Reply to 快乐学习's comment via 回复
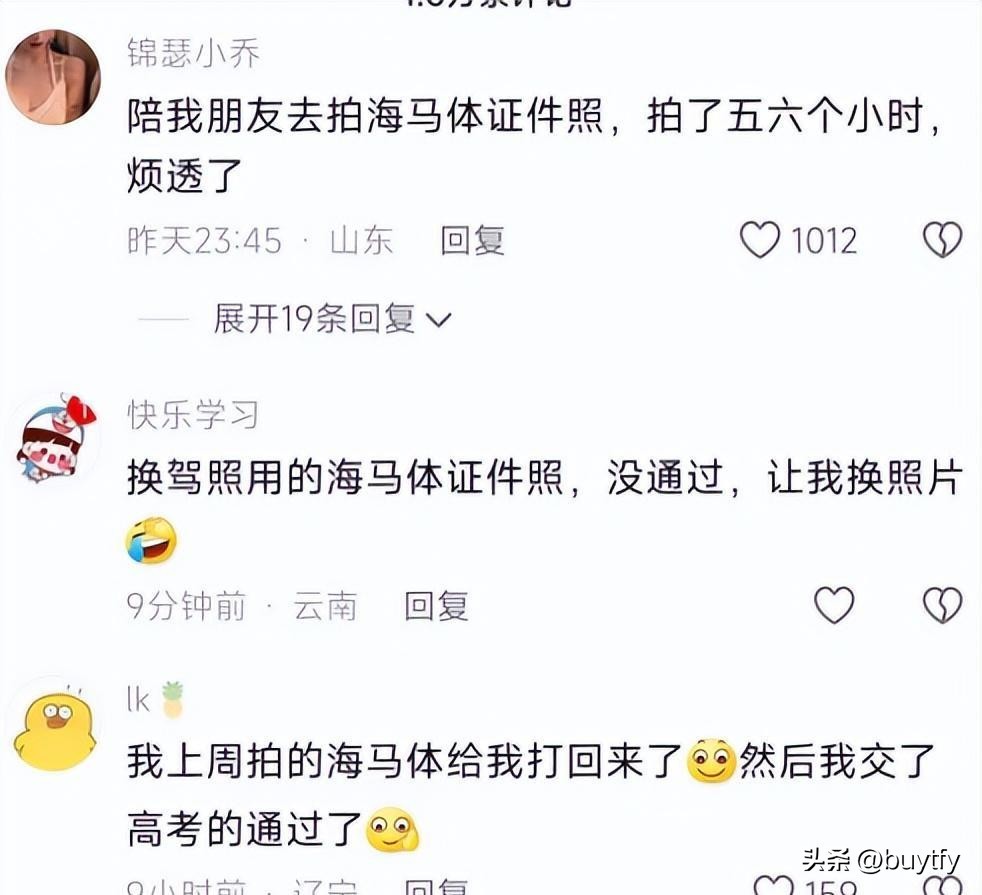The image size is (982, 895). [x=437, y=606]
